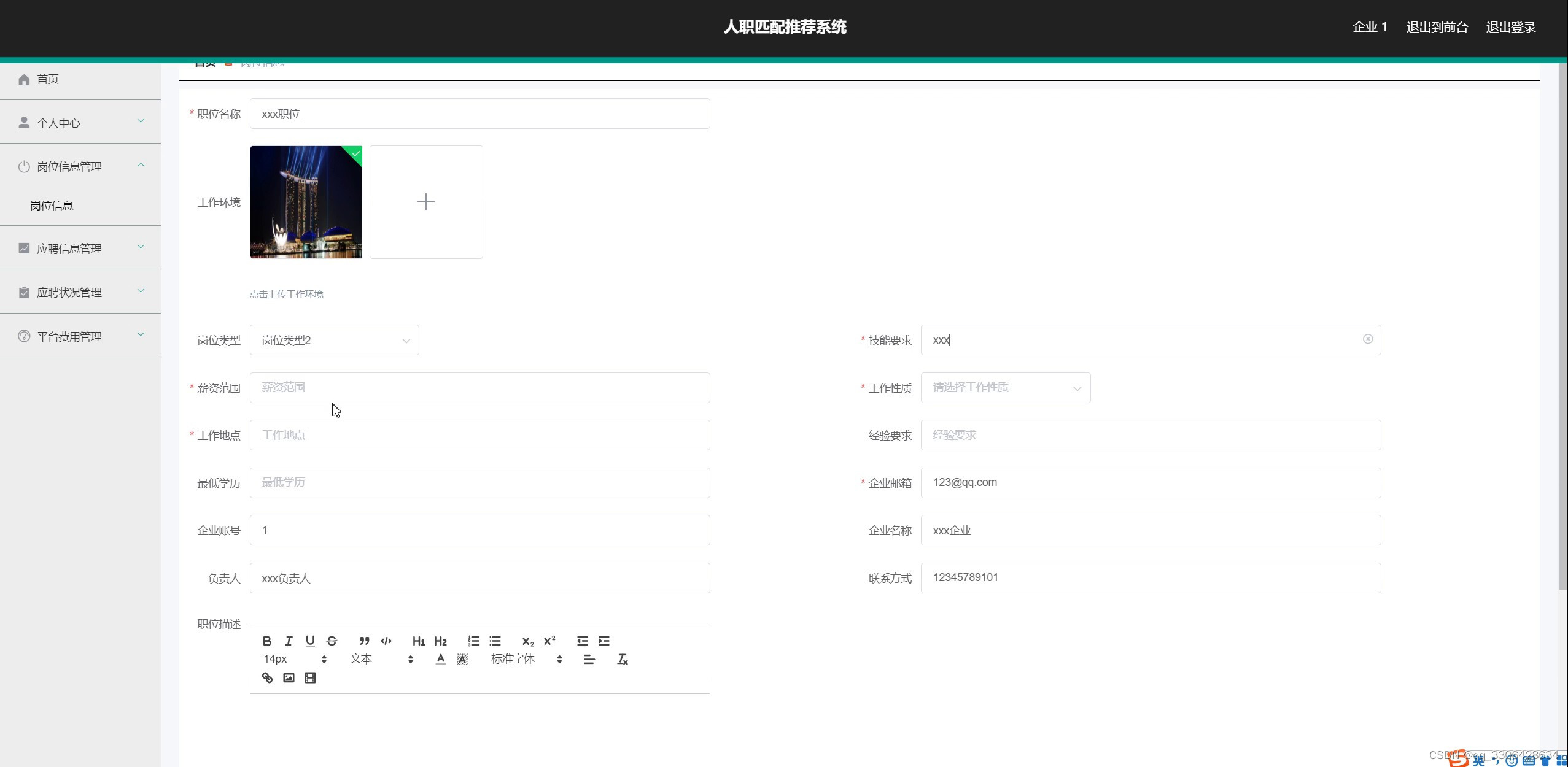Click 退出登录 link
Viewport: 1568px width, 767px height.
pyautogui.click(x=1510, y=27)
